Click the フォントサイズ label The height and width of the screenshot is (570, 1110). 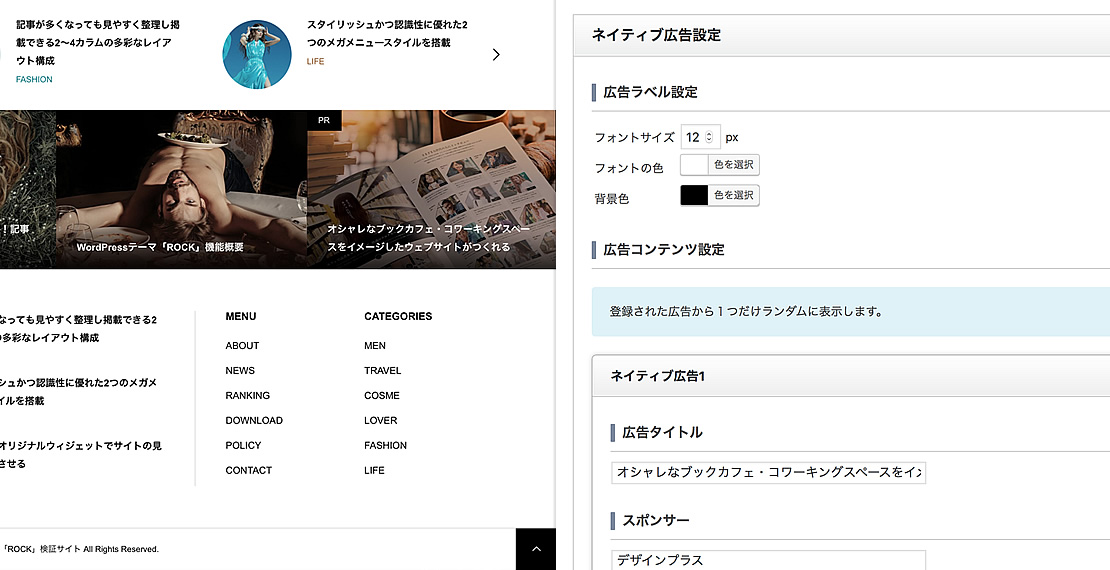(634, 137)
